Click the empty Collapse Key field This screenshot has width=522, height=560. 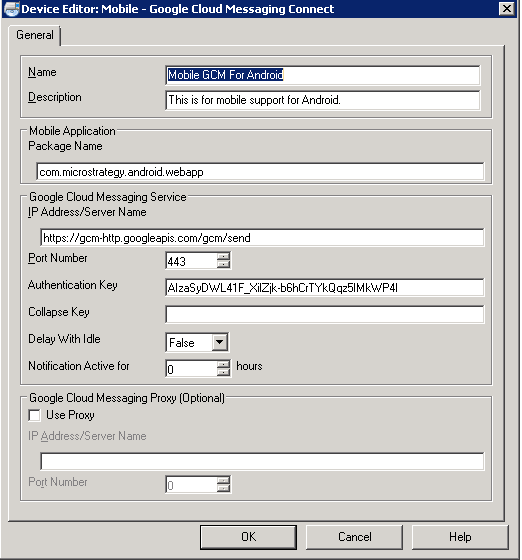pos(325,314)
